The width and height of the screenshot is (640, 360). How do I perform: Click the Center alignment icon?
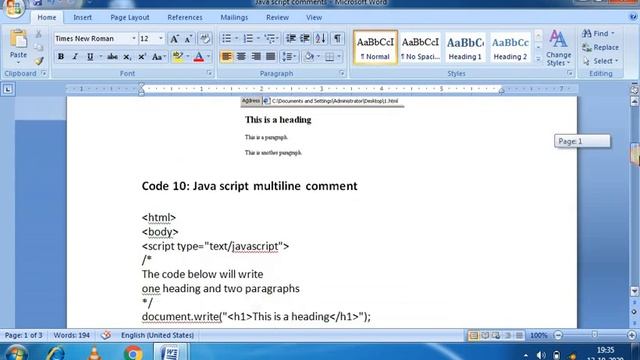click(241, 56)
